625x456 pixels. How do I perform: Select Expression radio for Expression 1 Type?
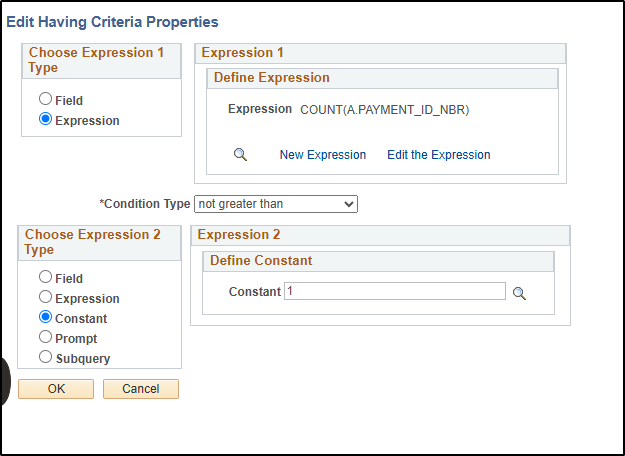(45, 119)
